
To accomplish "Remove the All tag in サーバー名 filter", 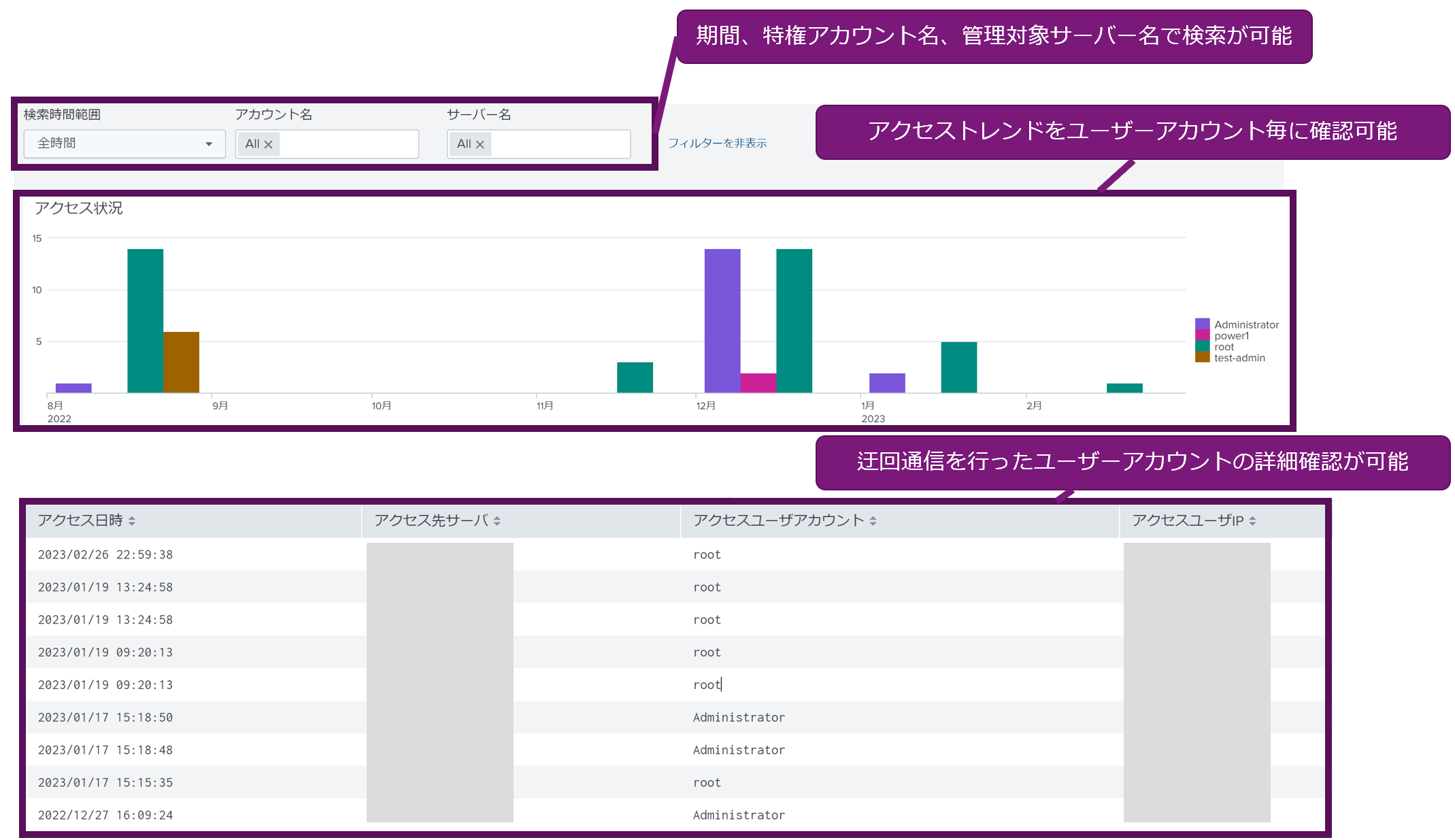I will [480, 144].
